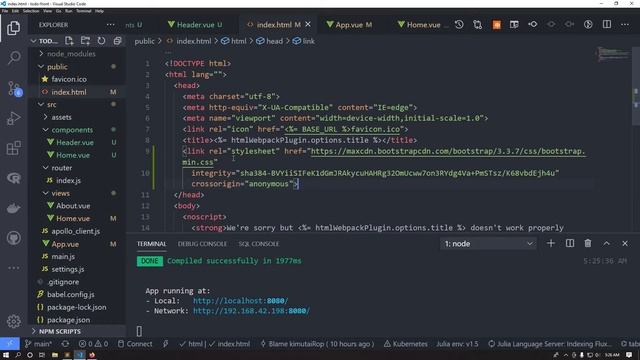Viewport: 640px width, 360px height.
Task: Open the Run and Debug view
Action: 13,118
